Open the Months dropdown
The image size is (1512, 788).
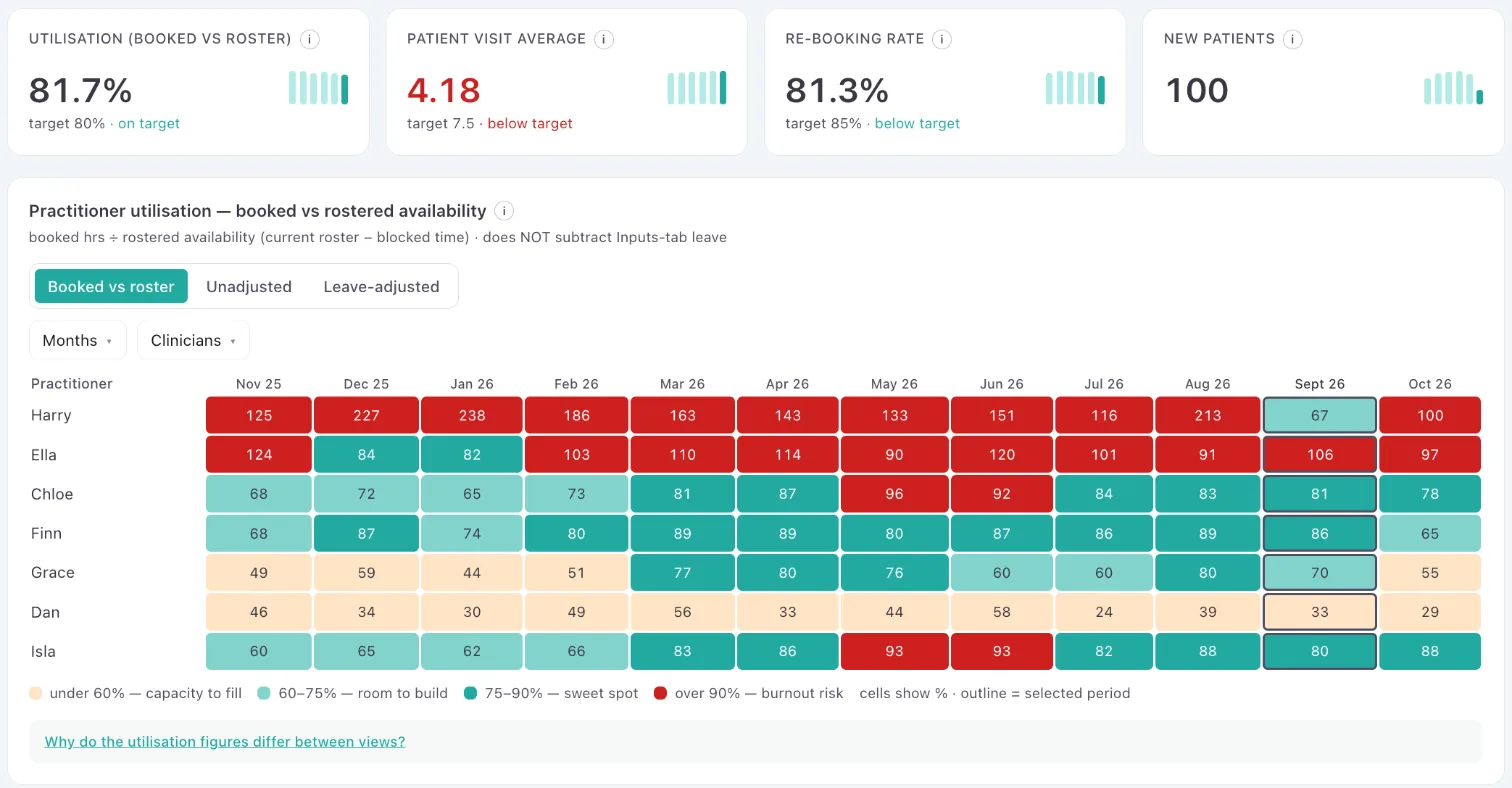[x=78, y=340]
